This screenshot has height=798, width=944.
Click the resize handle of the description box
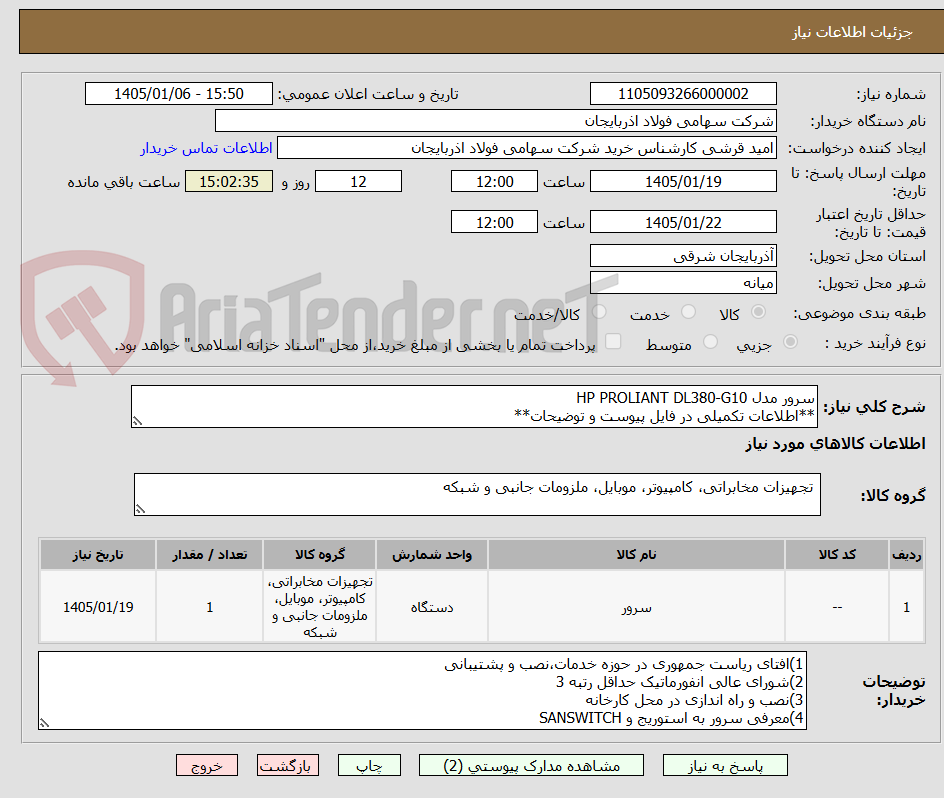click(x=137, y=421)
